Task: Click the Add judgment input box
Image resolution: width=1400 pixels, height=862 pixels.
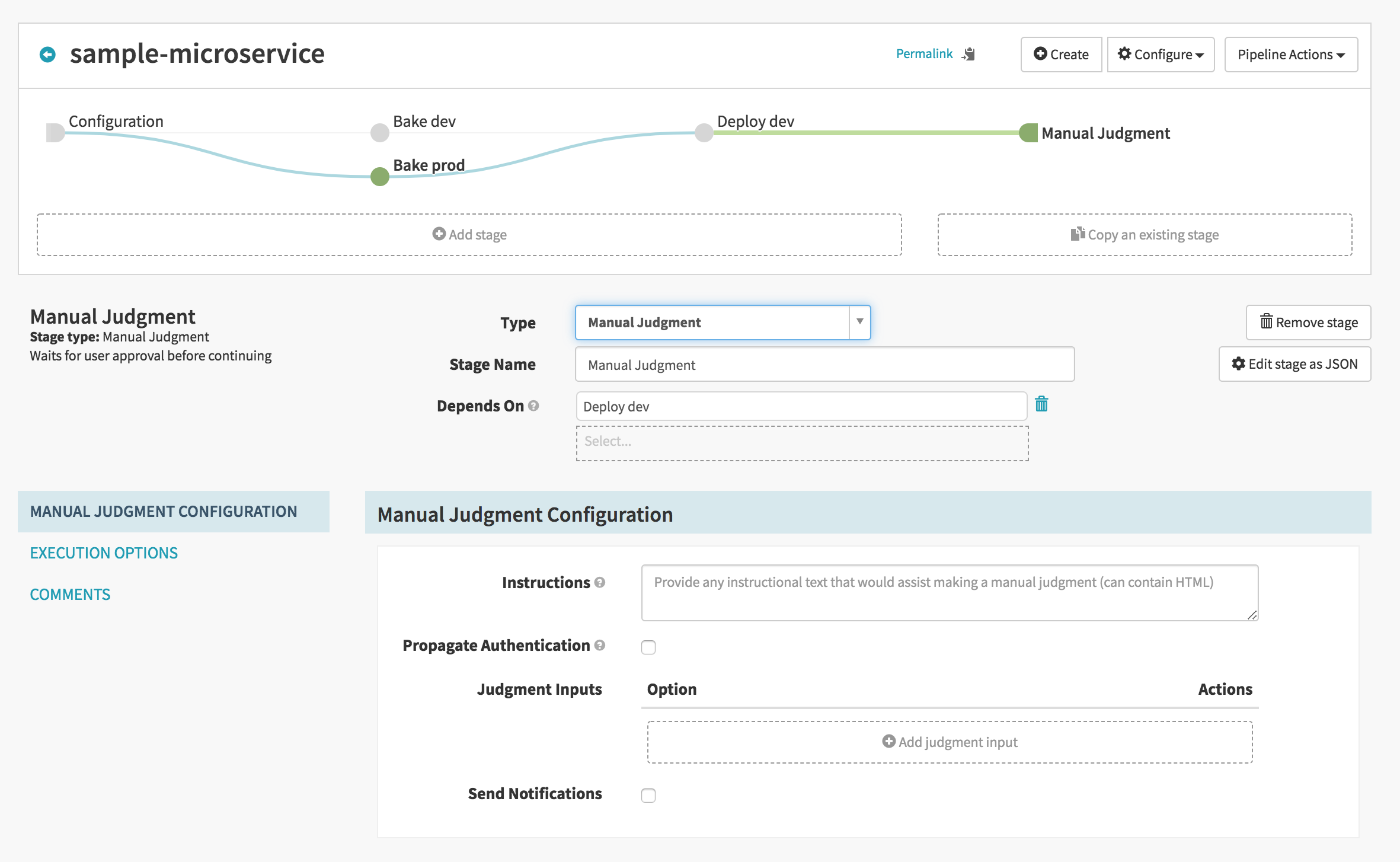Action: click(x=950, y=742)
